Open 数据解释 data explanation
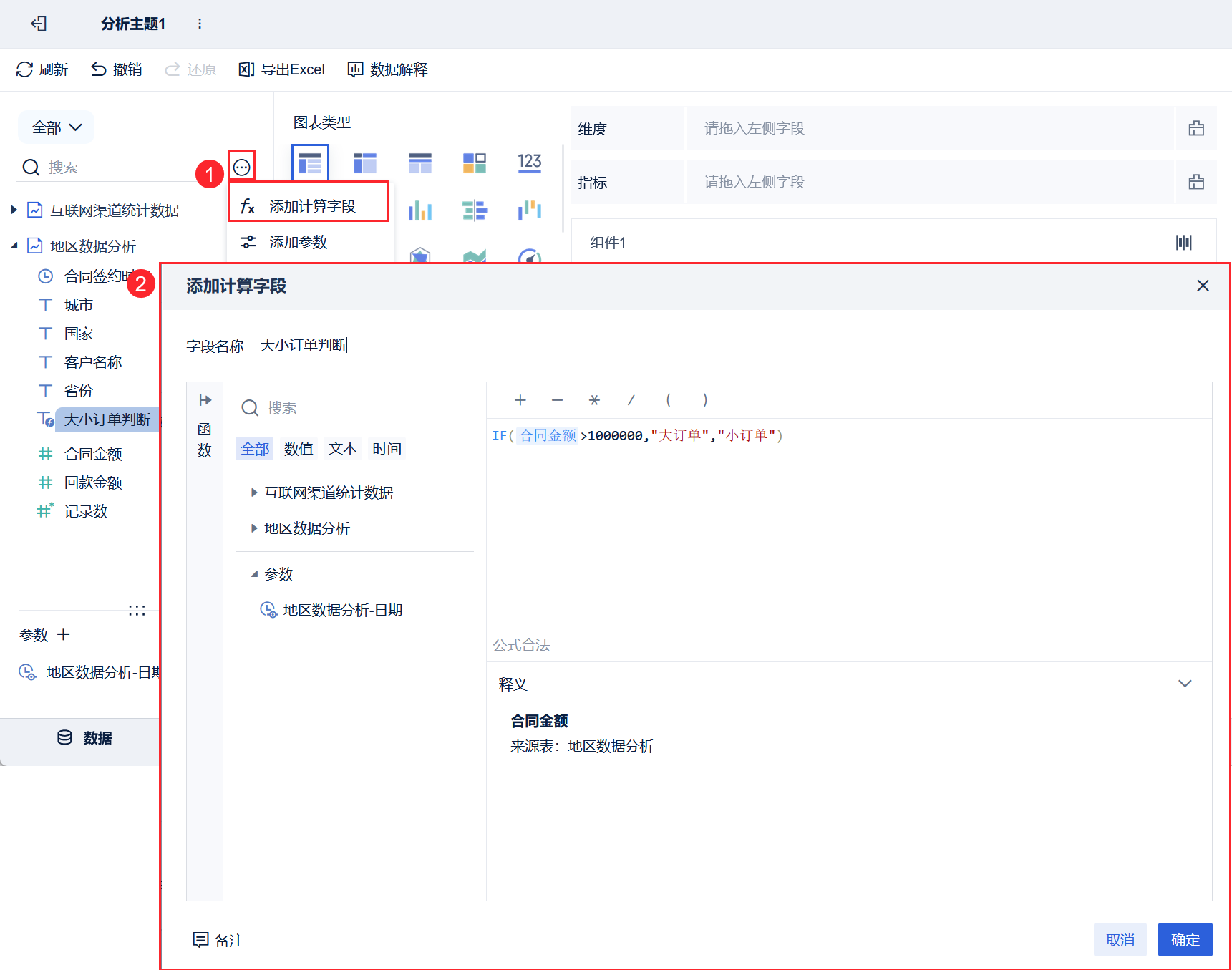Image resolution: width=1232 pixels, height=970 pixels. click(387, 69)
